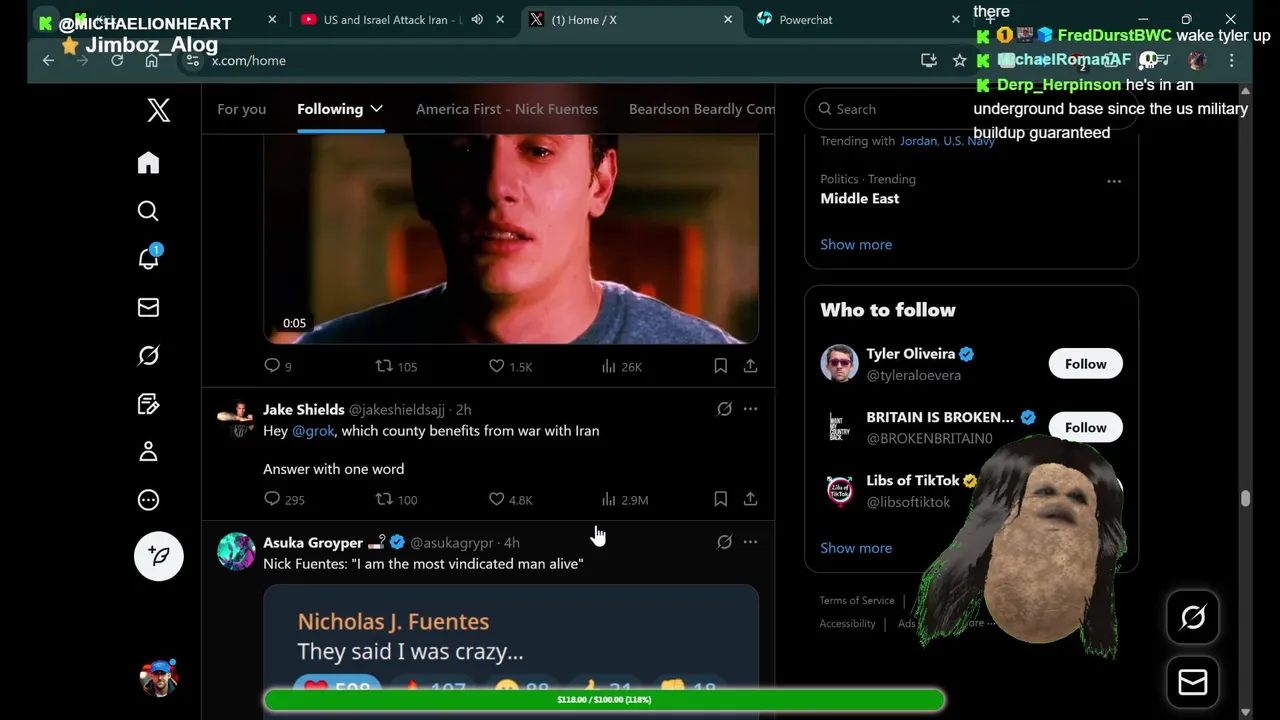Expand the Following tab chevron
Viewport: 1280px width, 720px height.
(376, 109)
